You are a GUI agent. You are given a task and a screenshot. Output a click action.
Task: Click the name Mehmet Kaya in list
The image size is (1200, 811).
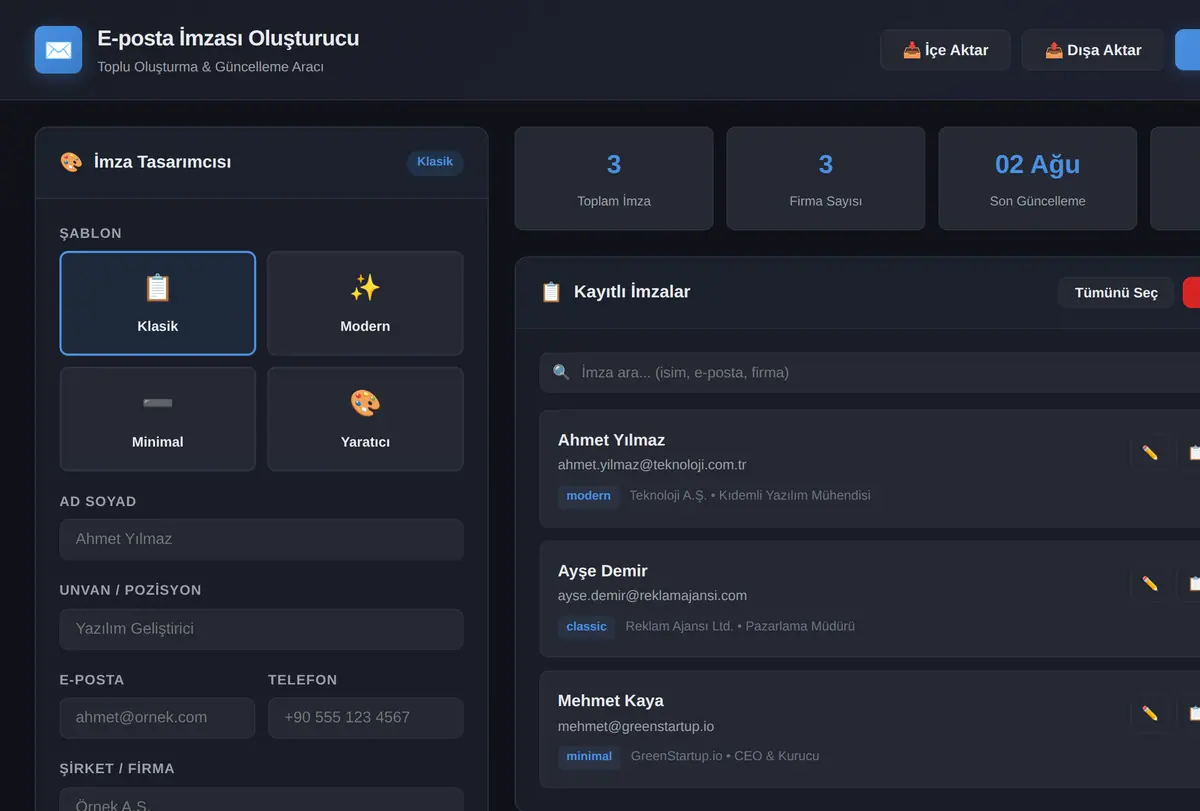[611, 701]
